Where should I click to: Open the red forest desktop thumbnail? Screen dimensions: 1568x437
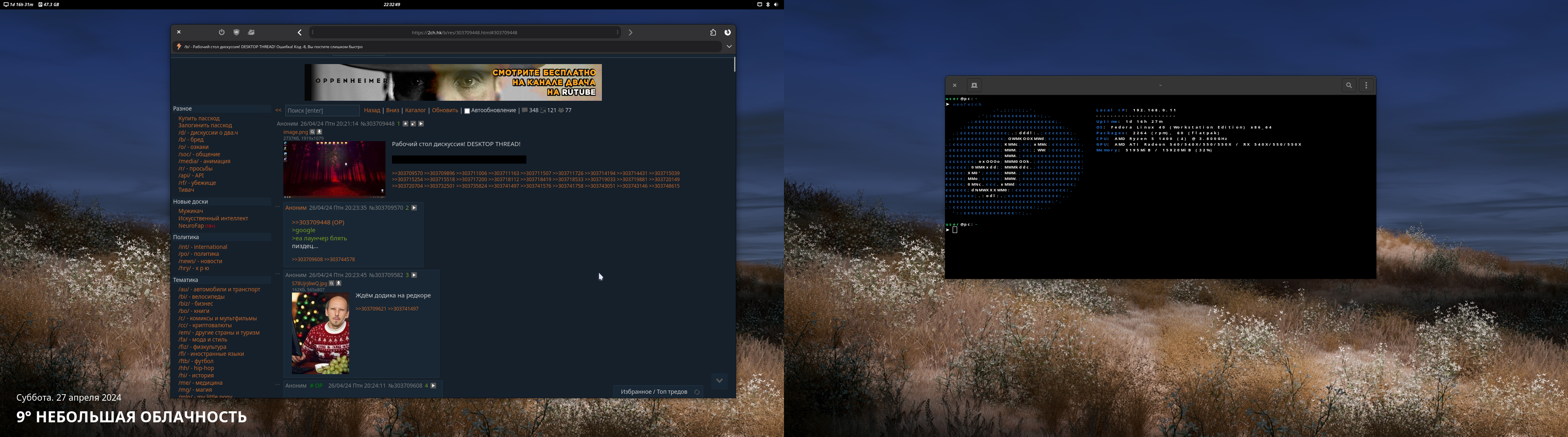(x=334, y=169)
